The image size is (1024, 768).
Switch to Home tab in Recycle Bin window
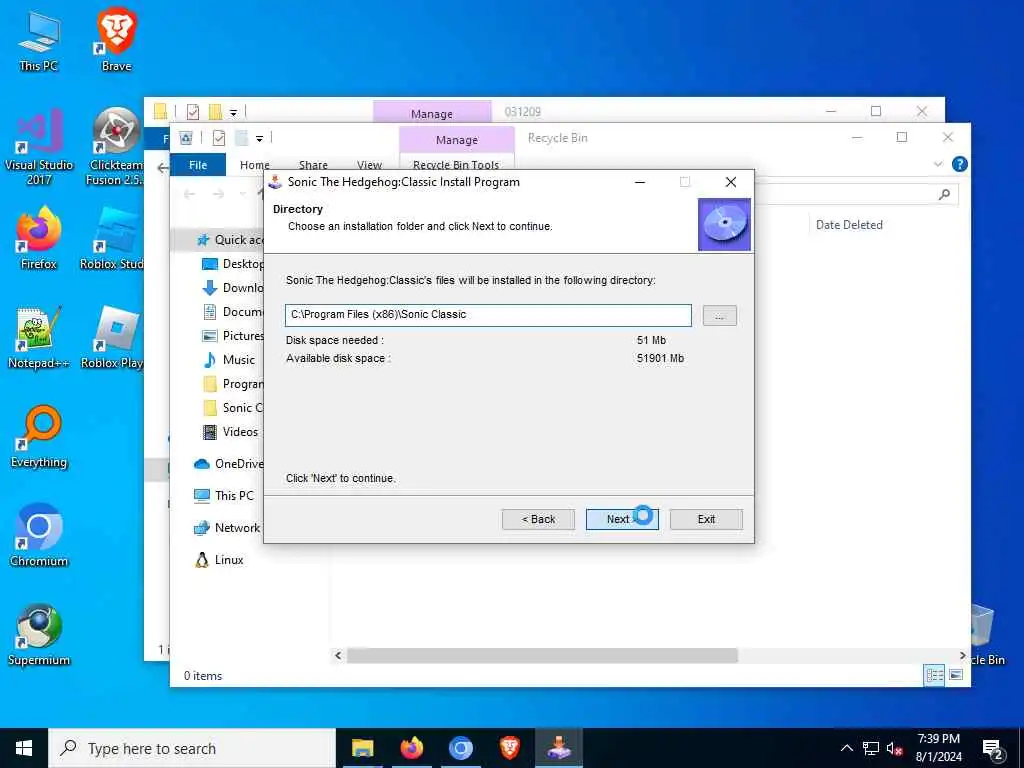tap(255, 165)
